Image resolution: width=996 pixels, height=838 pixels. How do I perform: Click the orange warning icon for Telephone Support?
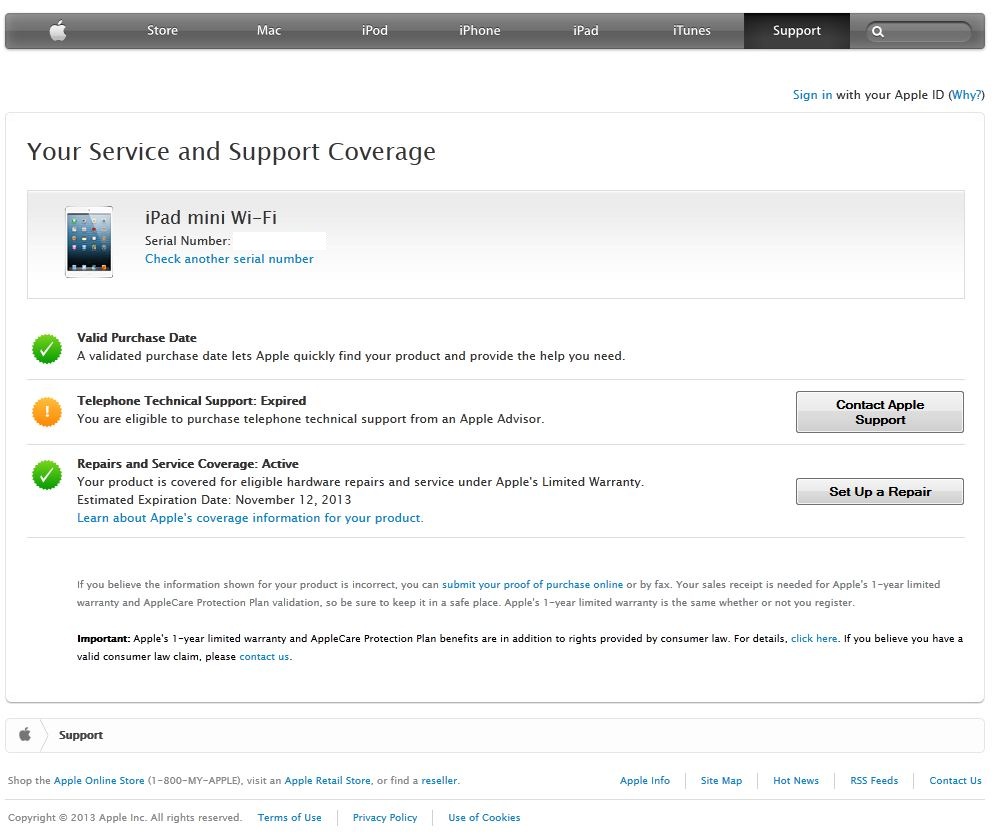[x=47, y=412]
